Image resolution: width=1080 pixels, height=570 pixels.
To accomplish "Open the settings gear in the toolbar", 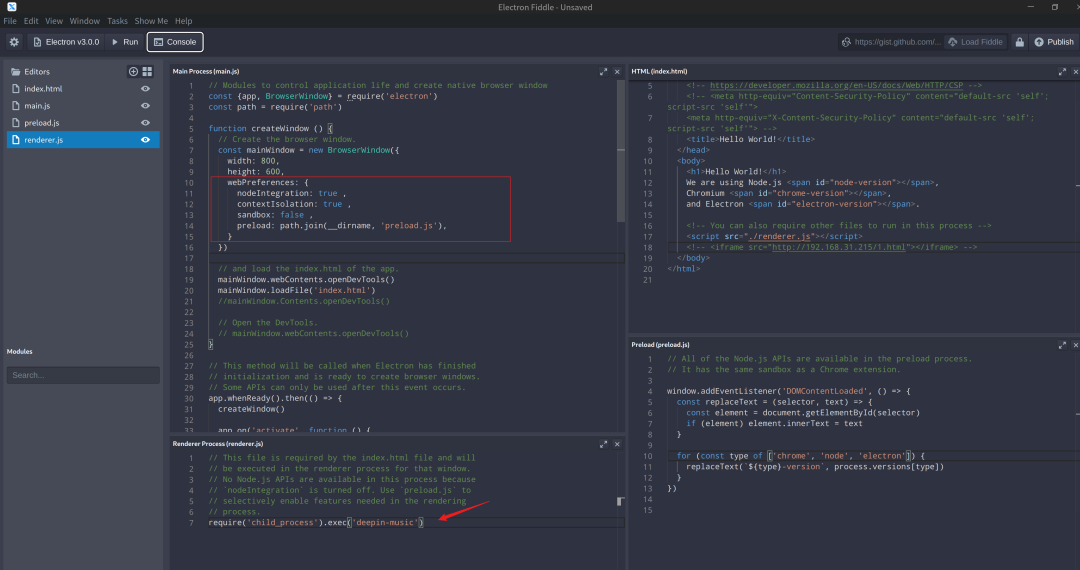I will coord(14,42).
